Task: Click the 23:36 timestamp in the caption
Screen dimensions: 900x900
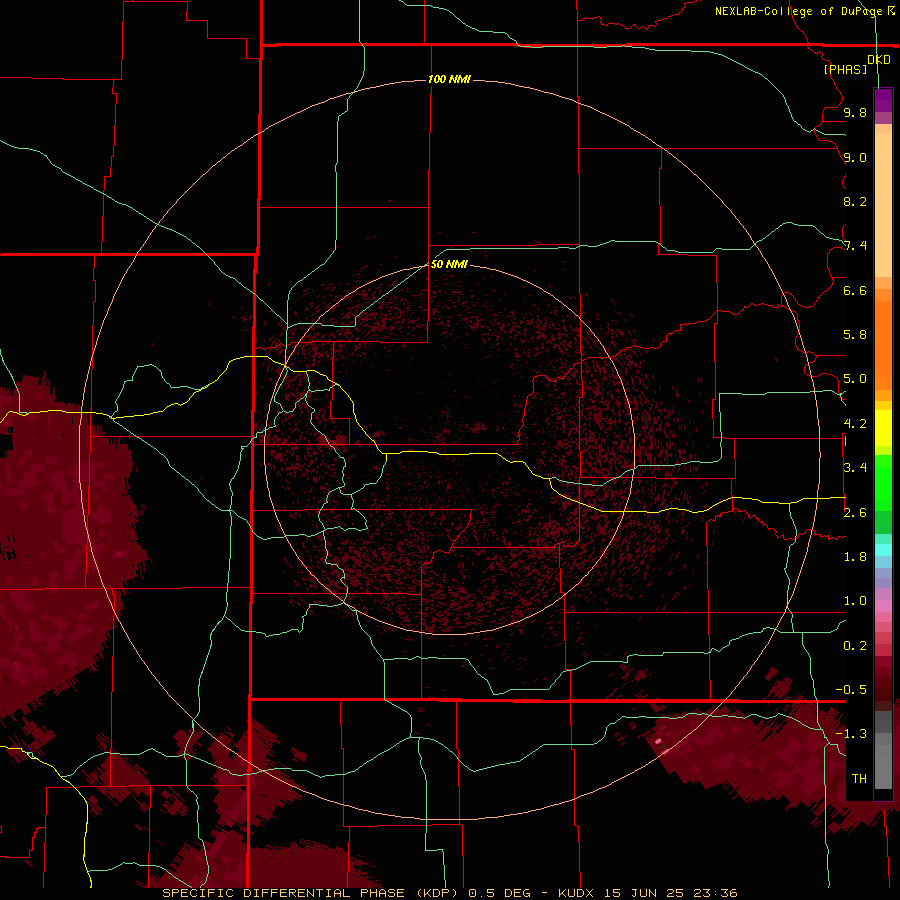Action: [713, 893]
